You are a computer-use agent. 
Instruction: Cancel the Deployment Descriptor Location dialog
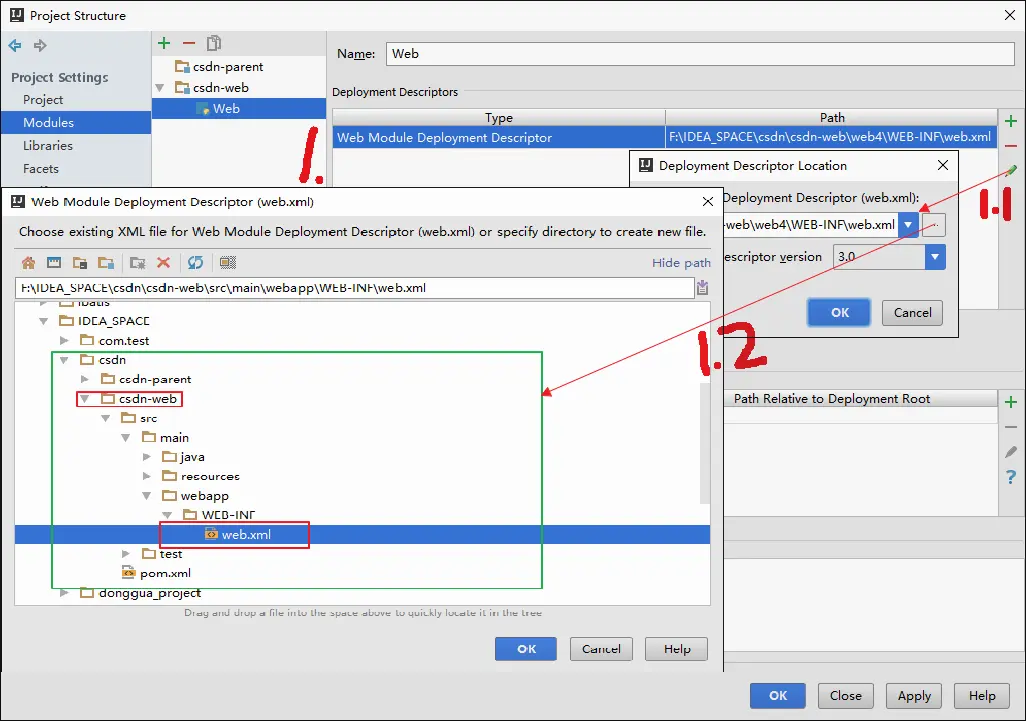[x=913, y=313]
